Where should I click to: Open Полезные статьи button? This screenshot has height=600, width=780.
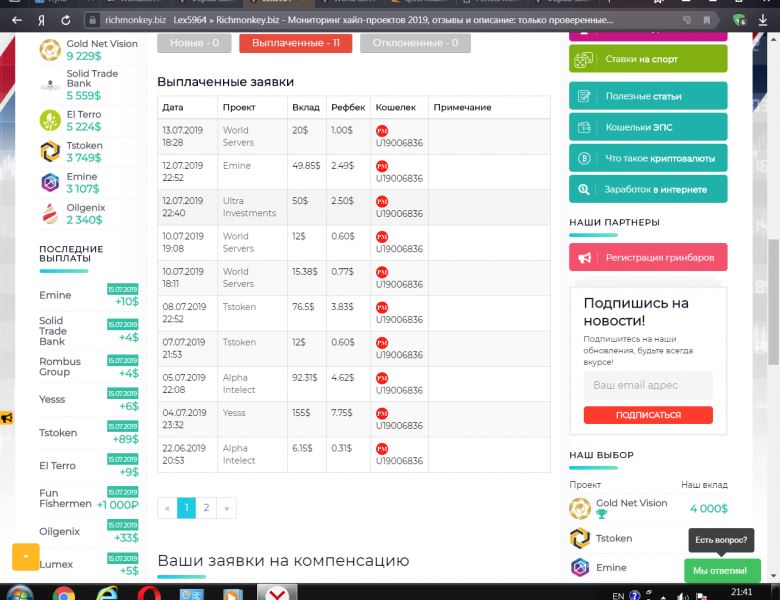point(648,96)
